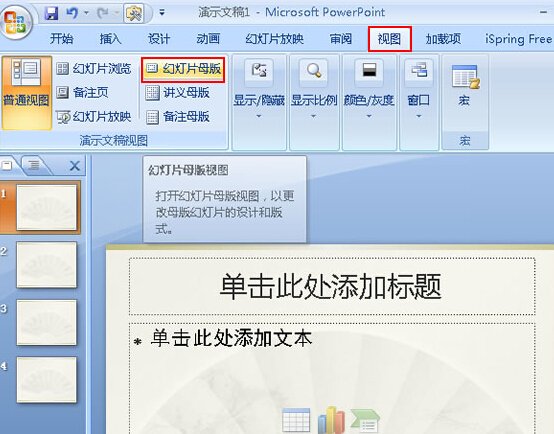This screenshot has height=434, width=554.
Task: Select slide 3 thumbnail
Action: click(x=46, y=322)
